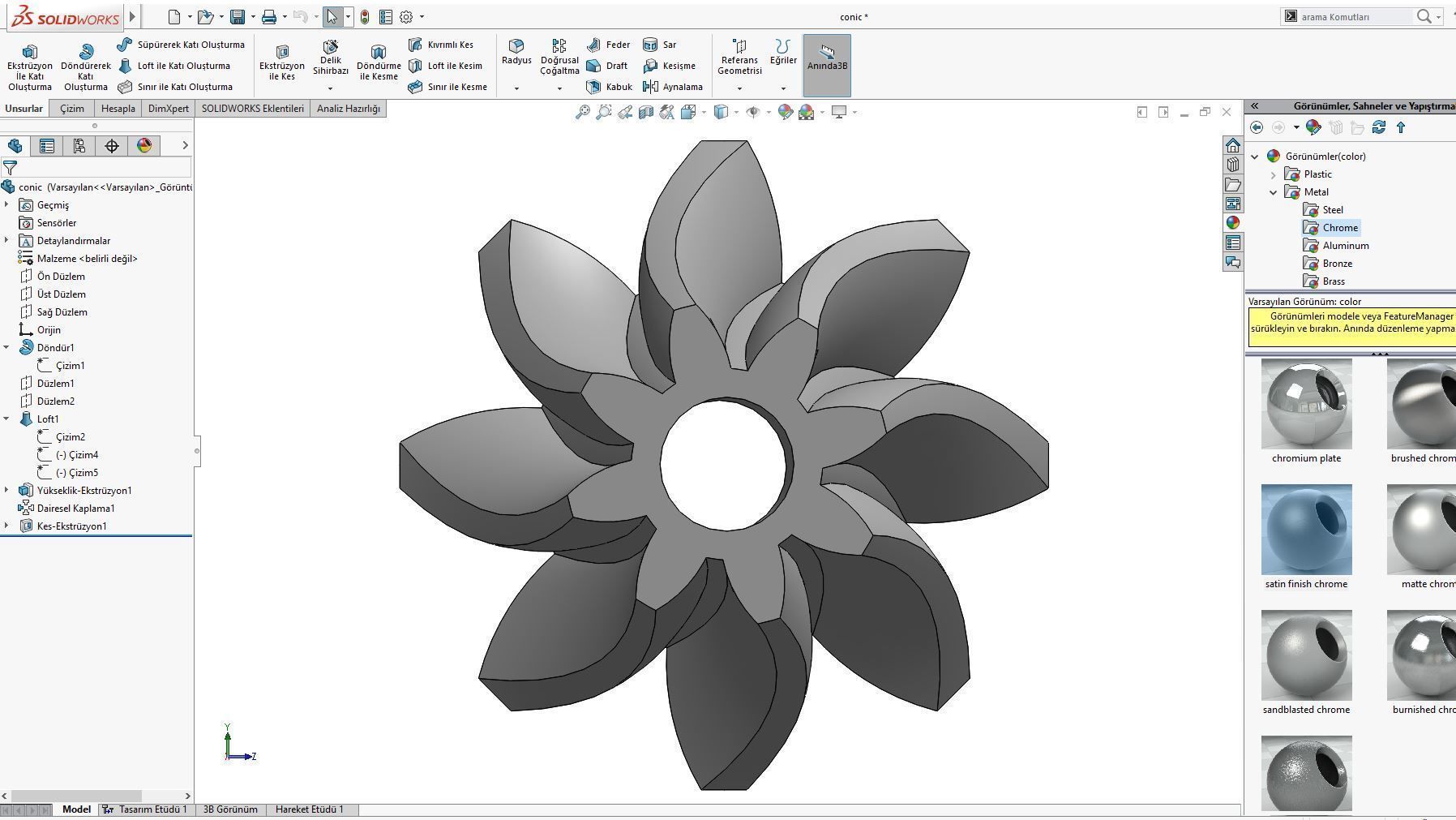Open Delik Sihirbazı tool

pos(330,58)
